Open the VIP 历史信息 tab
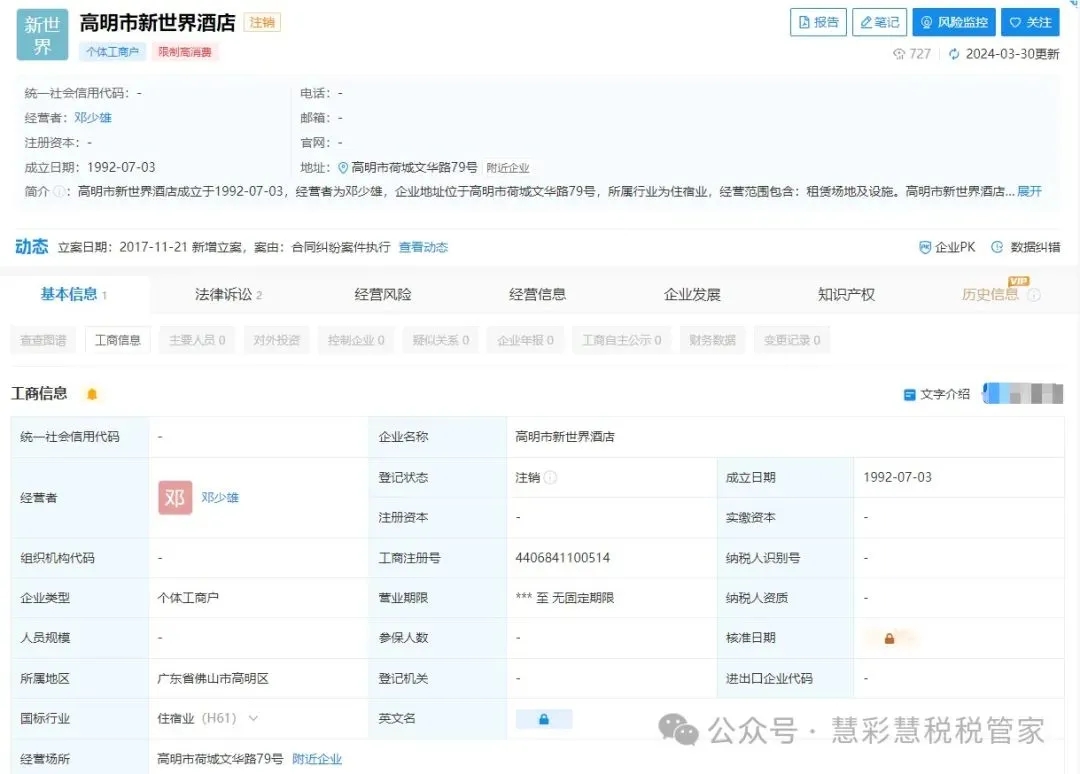 (x=999, y=294)
